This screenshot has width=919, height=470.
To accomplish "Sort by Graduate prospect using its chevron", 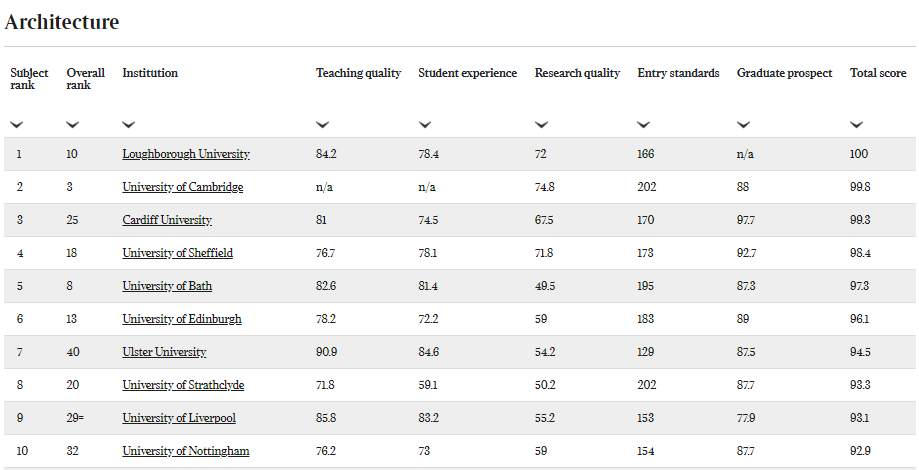I will point(743,125).
